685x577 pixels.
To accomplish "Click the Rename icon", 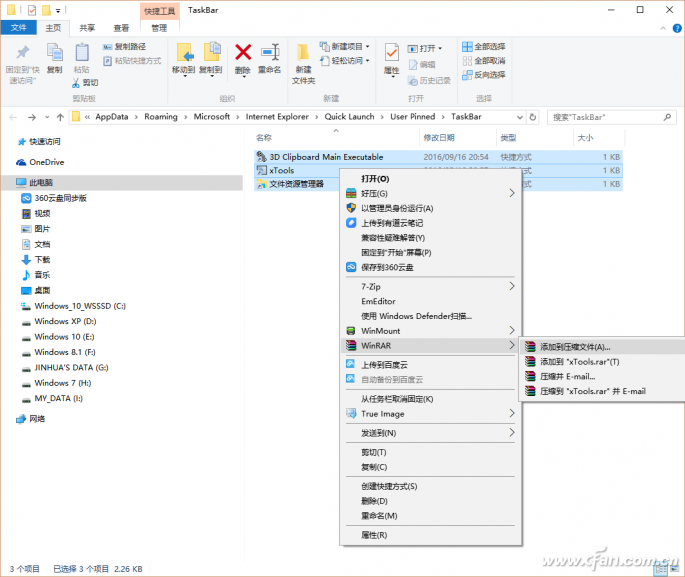I will [270, 52].
